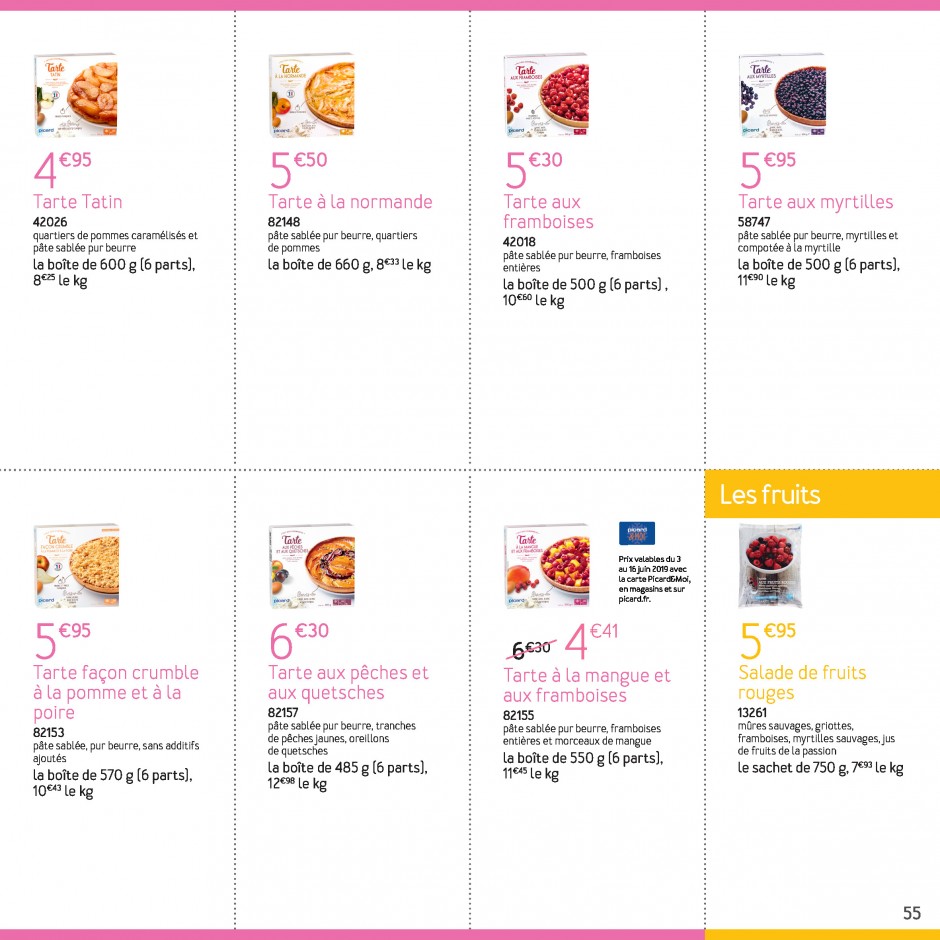The height and width of the screenshot is (940, 940).
Task: Select the Salade de fruits rouges title
Action: point(802,683)
